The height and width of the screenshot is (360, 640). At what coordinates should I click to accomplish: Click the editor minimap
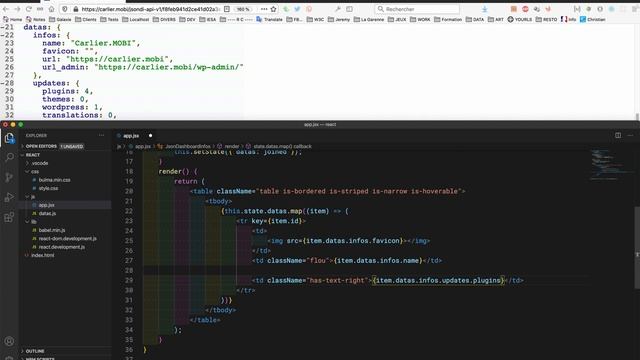point(610,165)
